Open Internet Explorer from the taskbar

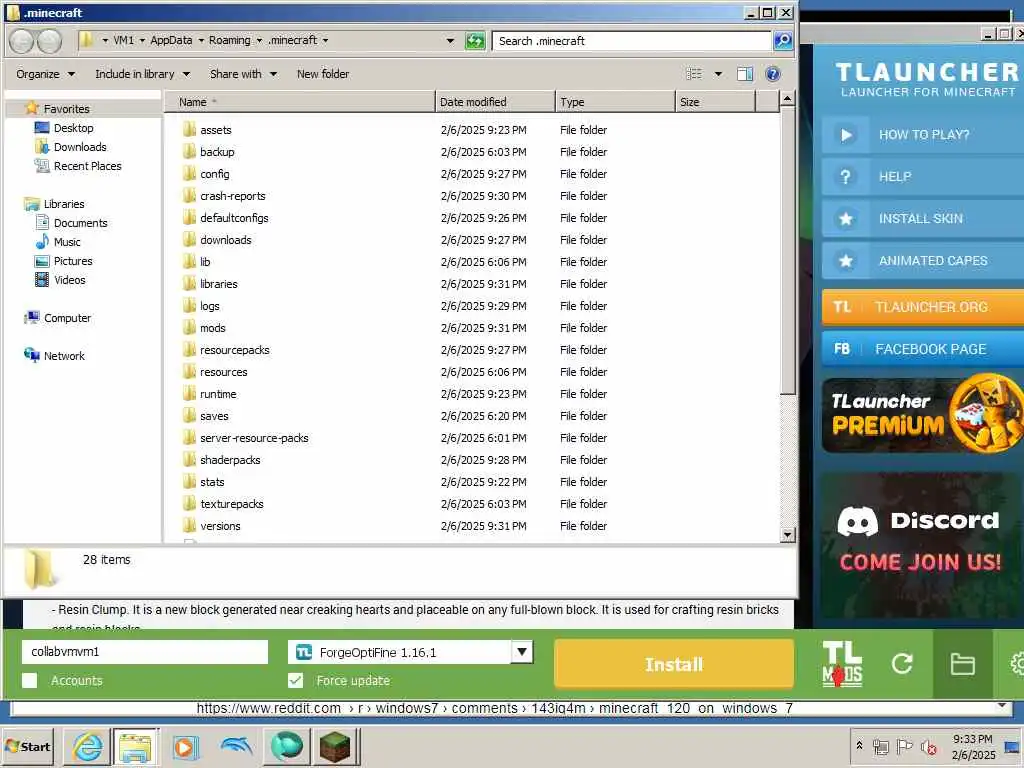coord(88,746)
